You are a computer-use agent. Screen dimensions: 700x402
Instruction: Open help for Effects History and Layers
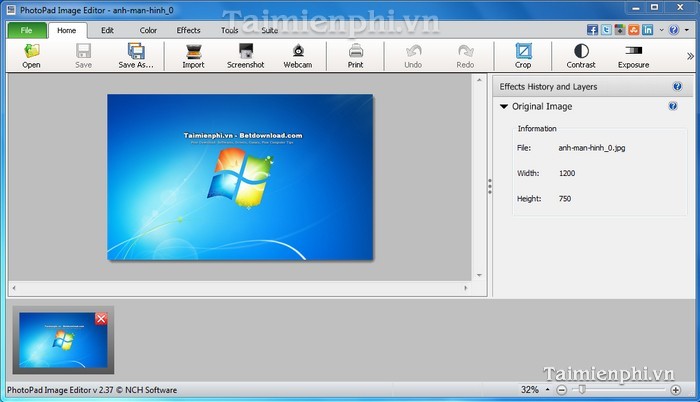click(677, 87)
